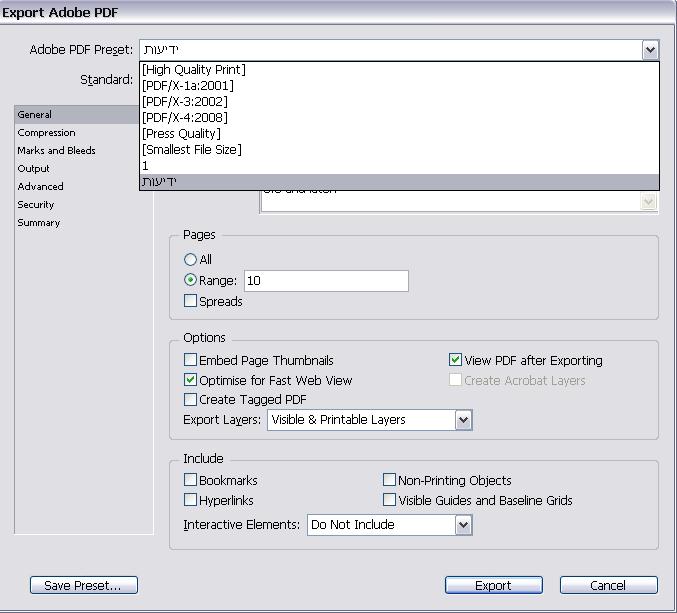Check the Hyperlinks include option
Screen dimensions: 677x613
191,500
